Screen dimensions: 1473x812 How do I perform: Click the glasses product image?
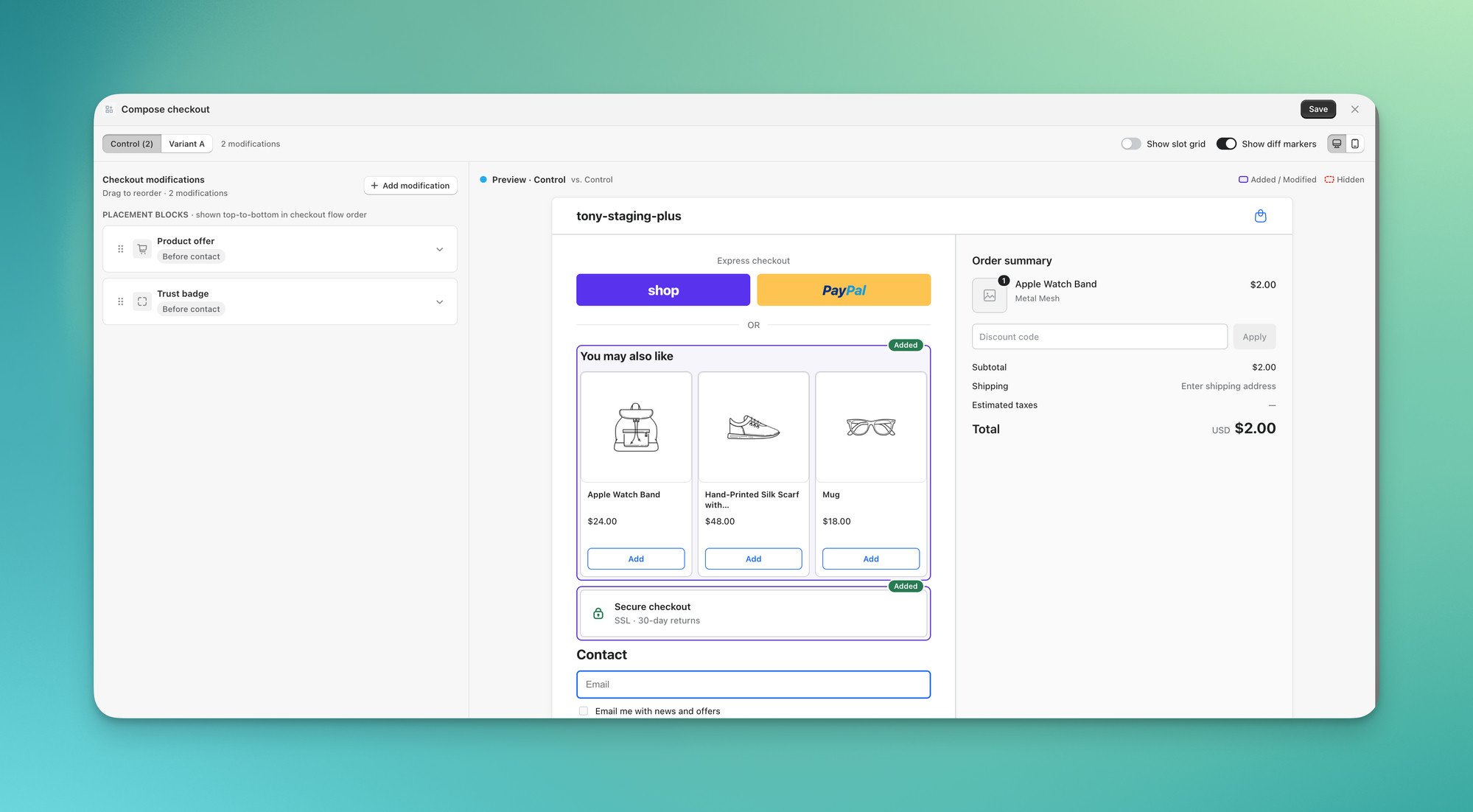(x=871, y=427)
